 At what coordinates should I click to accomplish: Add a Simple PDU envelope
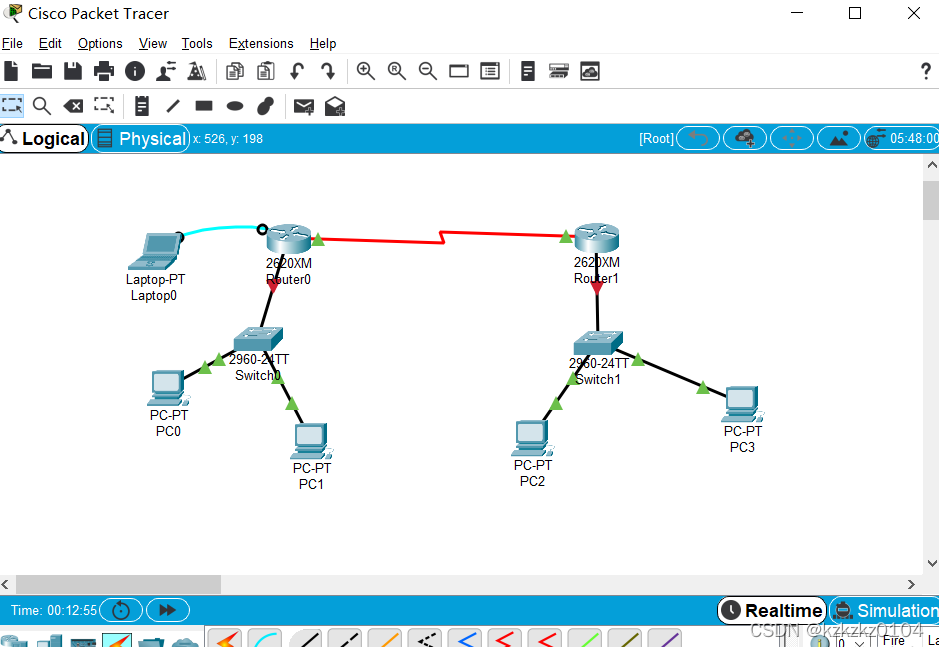(x=304, y=107)
